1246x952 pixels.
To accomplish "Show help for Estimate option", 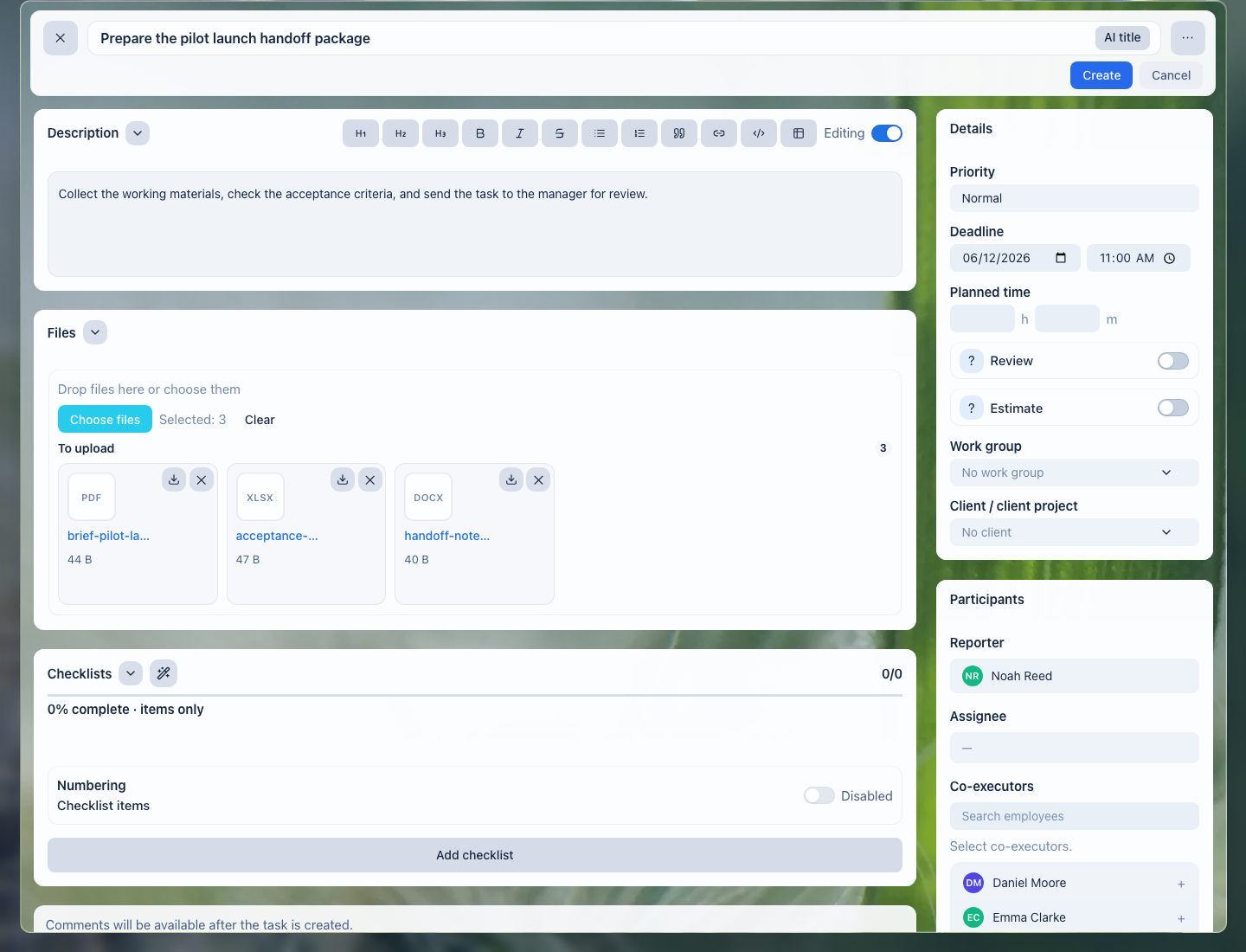I will coord(972,408).
